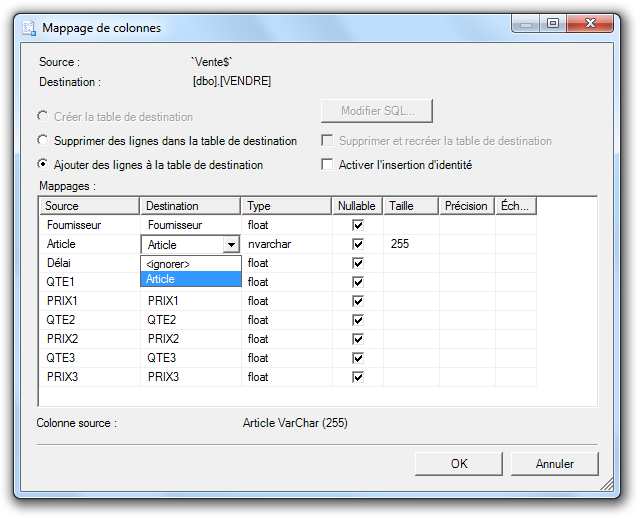Select 'Ajouter des lignes' radio option
Viewport: 644px width, 519px height.
pyautogui.click(x=43, y=165)
